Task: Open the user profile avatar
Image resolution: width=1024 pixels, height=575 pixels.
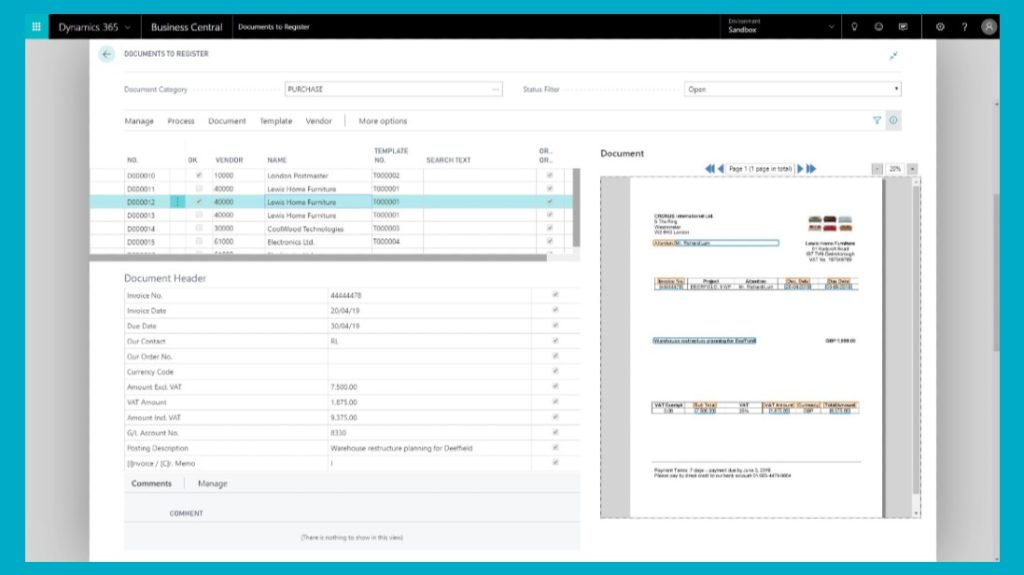Action: pos(989,27)
